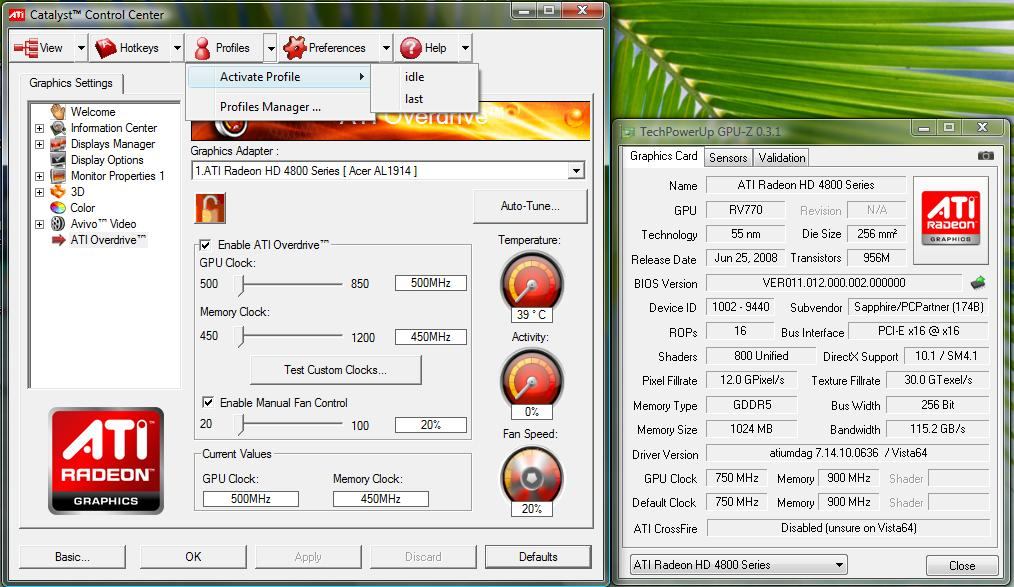Open the Help dropdown arrow
This screenshot has width=1014, height=587.
pos(465,48)
